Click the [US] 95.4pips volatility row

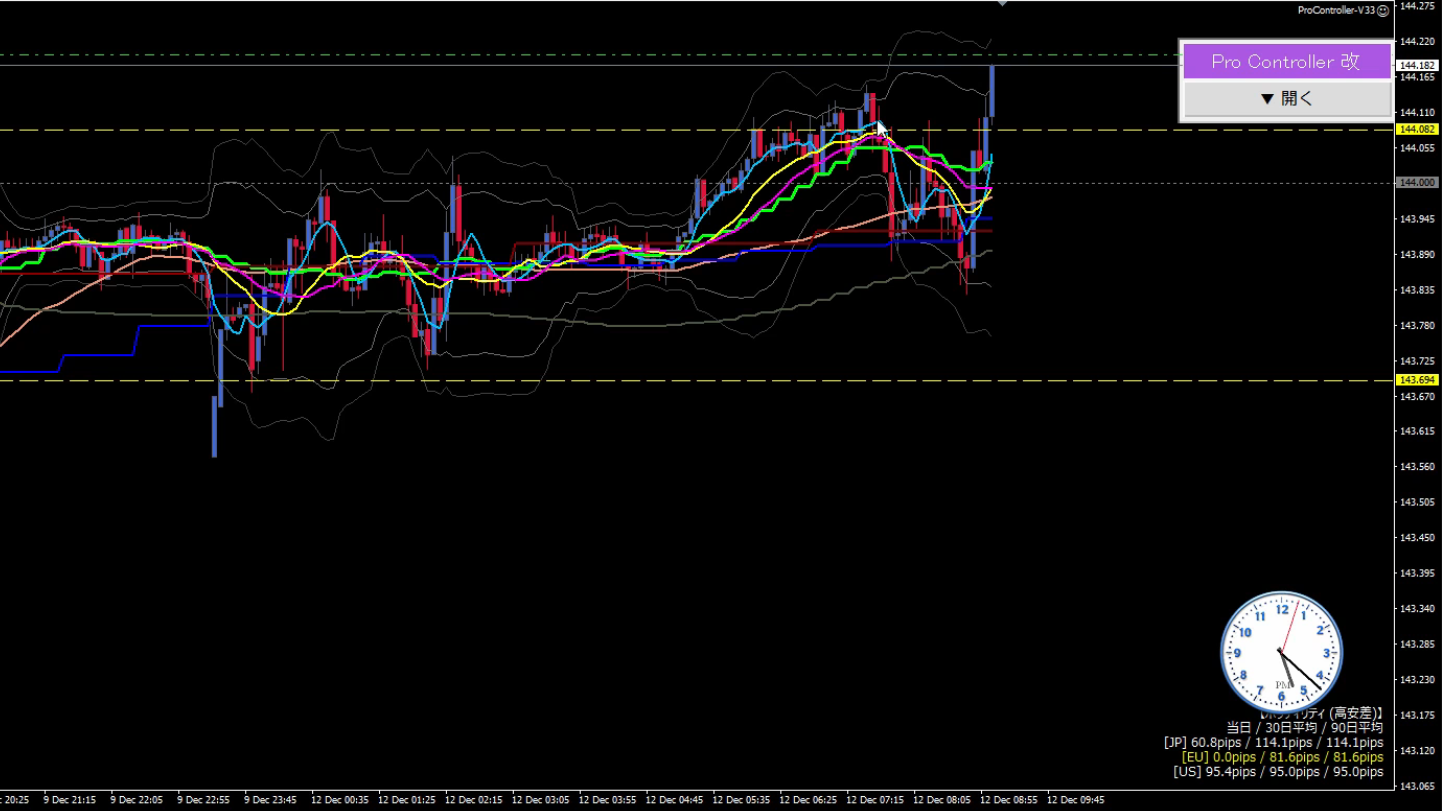1278,772
